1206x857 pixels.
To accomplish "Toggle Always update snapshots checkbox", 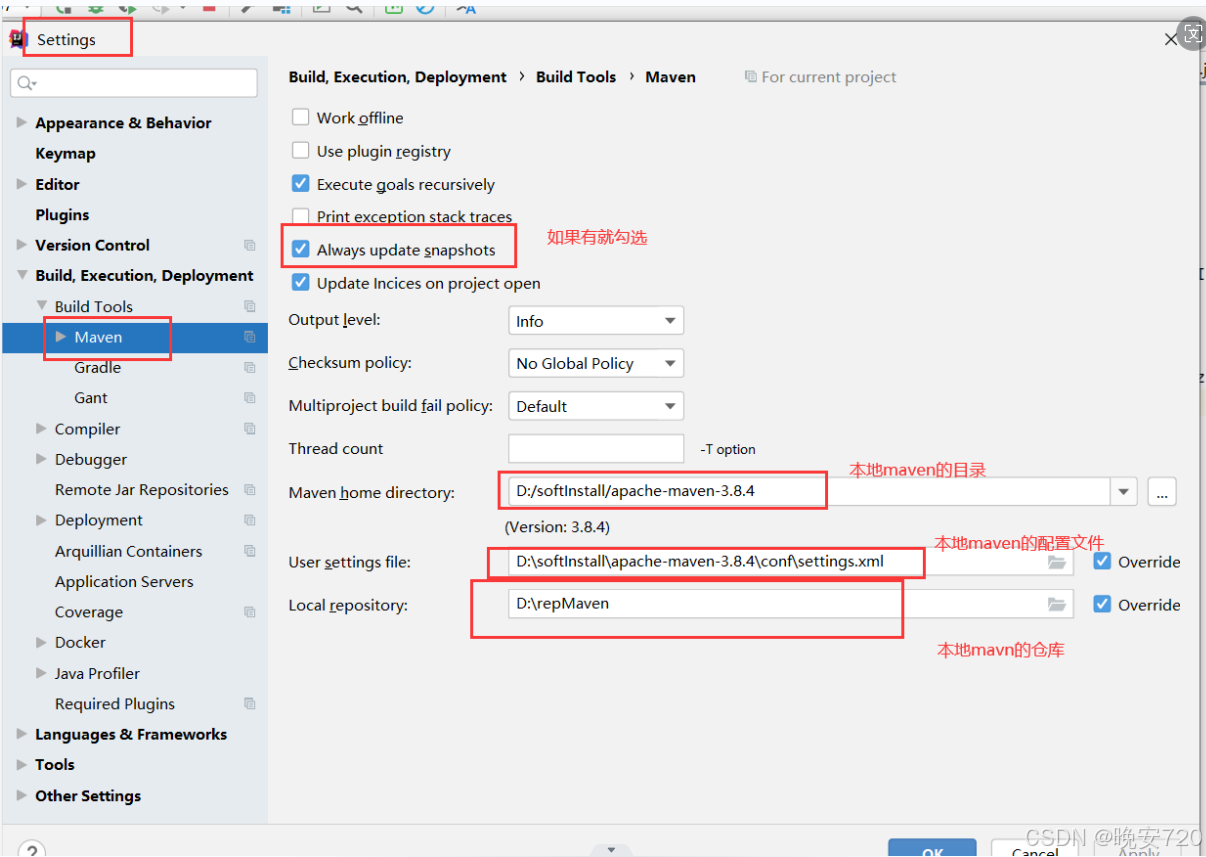I will tap(300, 250).
